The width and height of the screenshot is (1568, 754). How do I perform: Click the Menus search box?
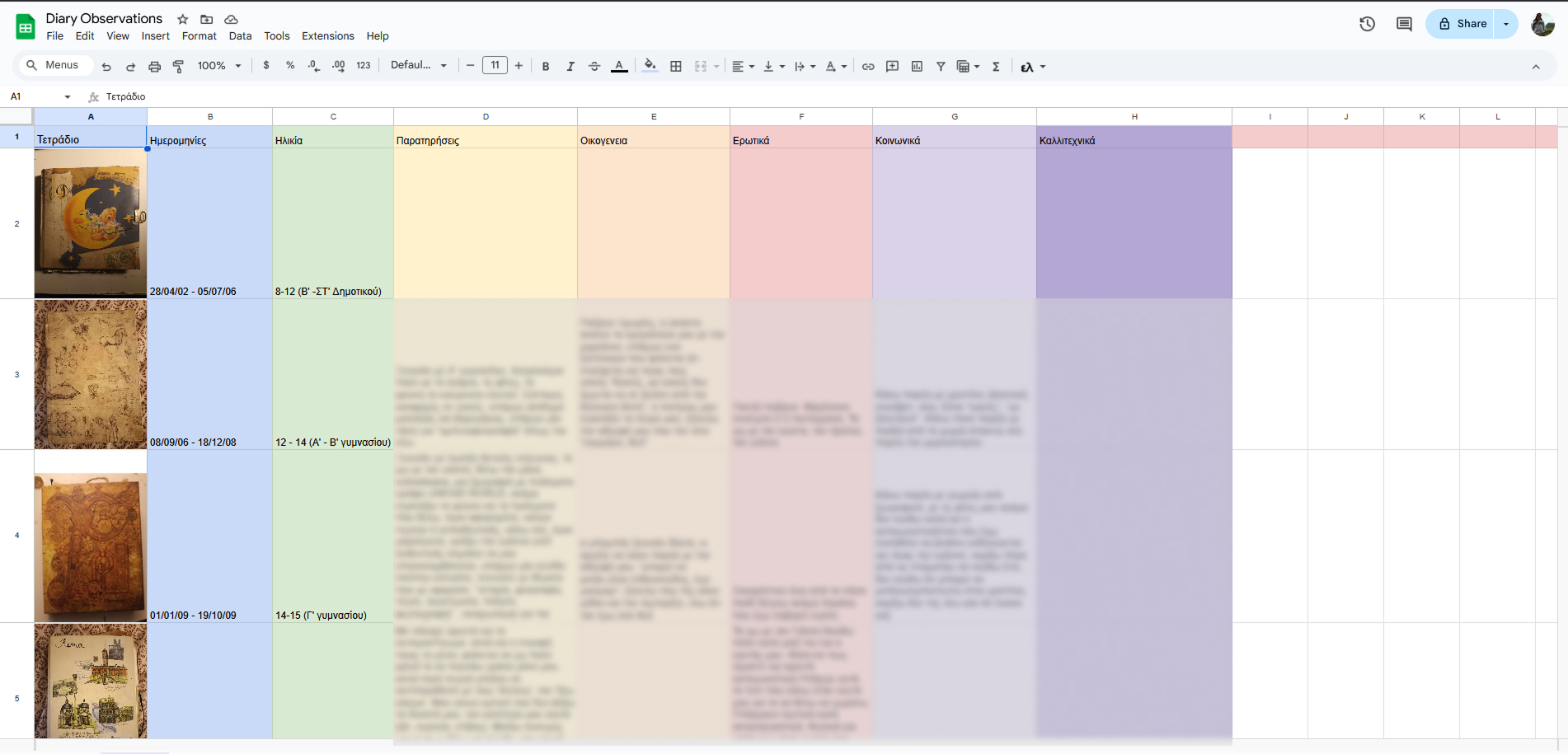[x=54, y=65]
